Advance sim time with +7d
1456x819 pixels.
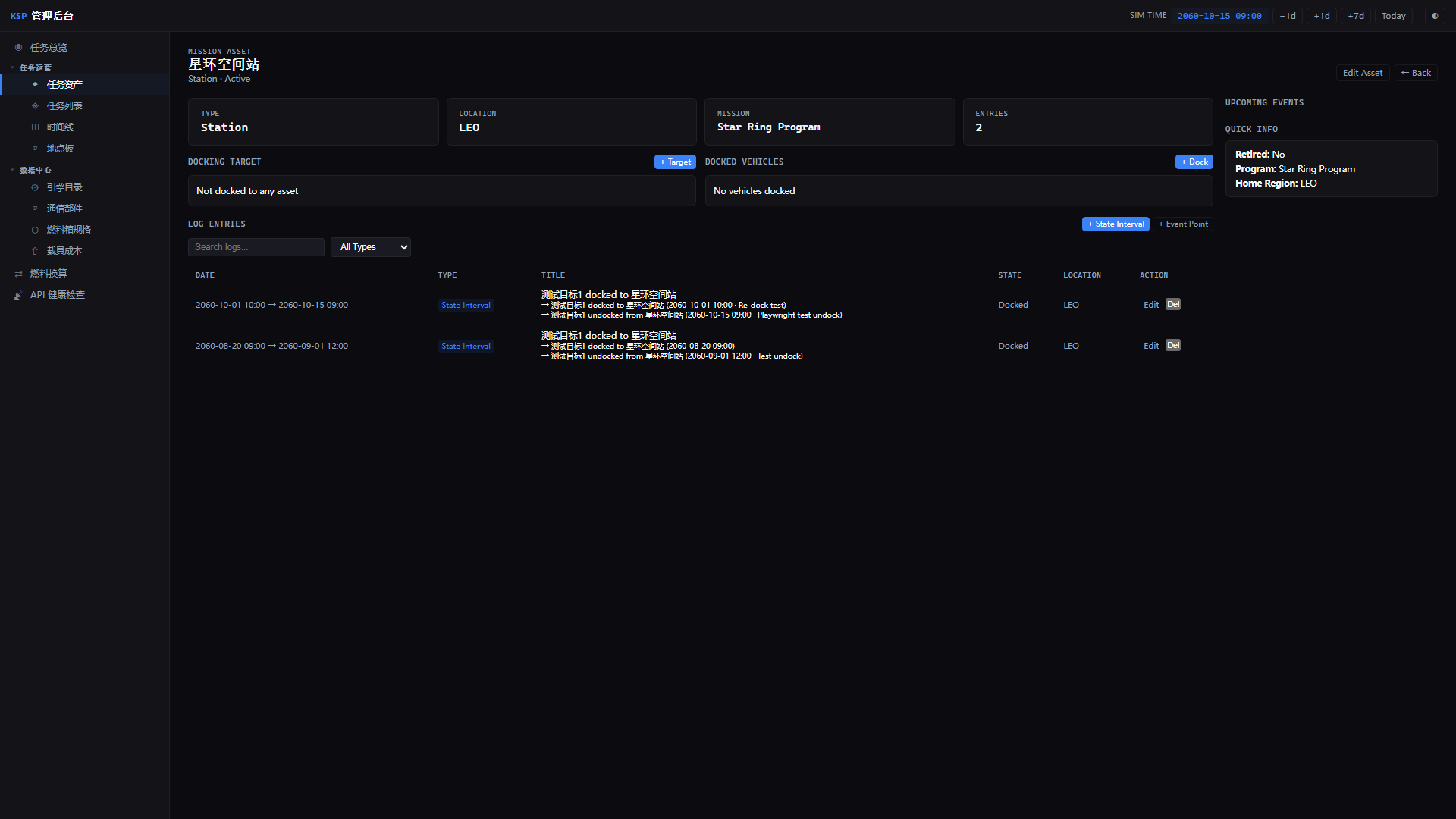coord(1356,16)
